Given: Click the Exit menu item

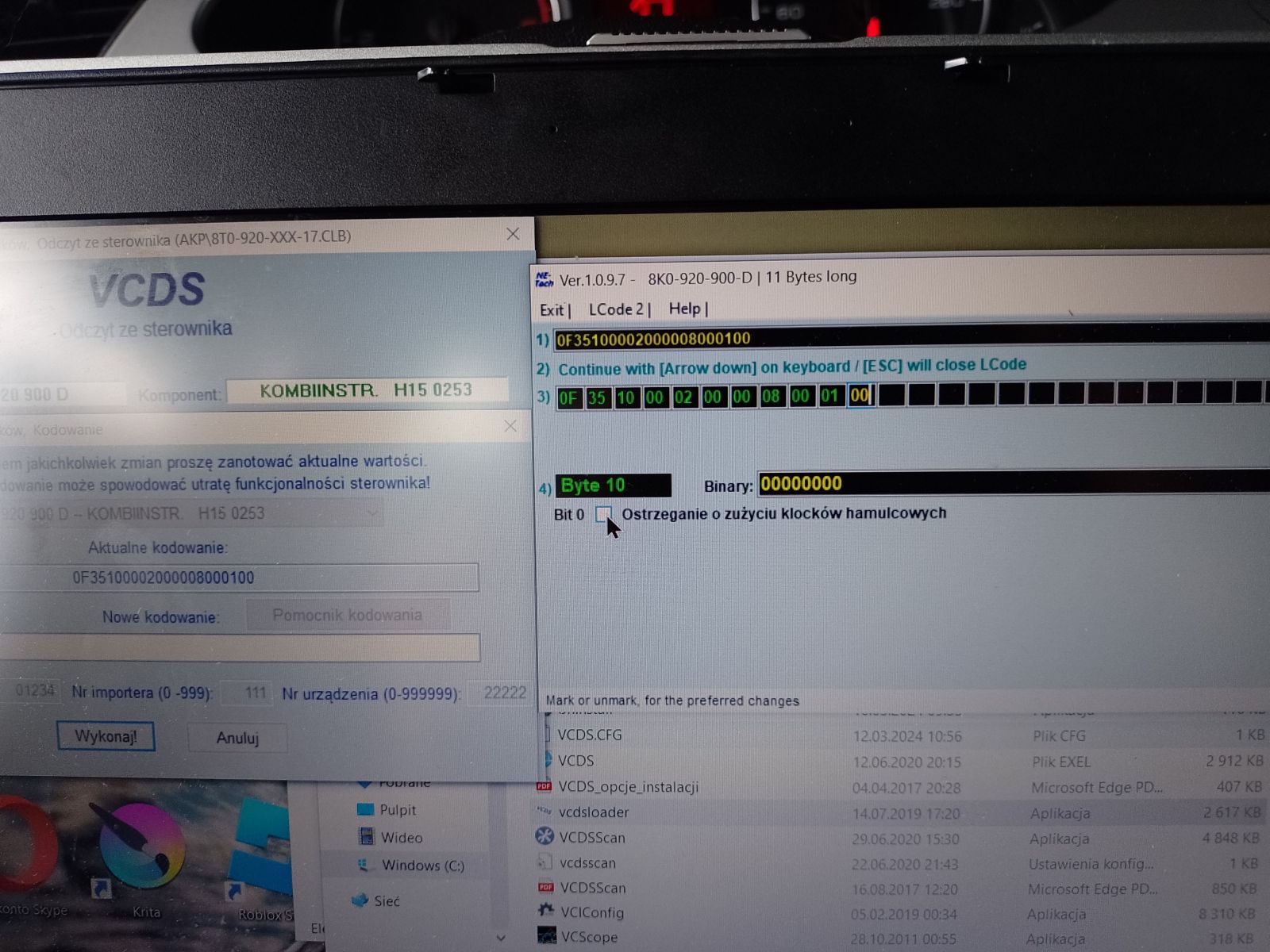Looking at the screenshot, I should click(x=552, y=310).
